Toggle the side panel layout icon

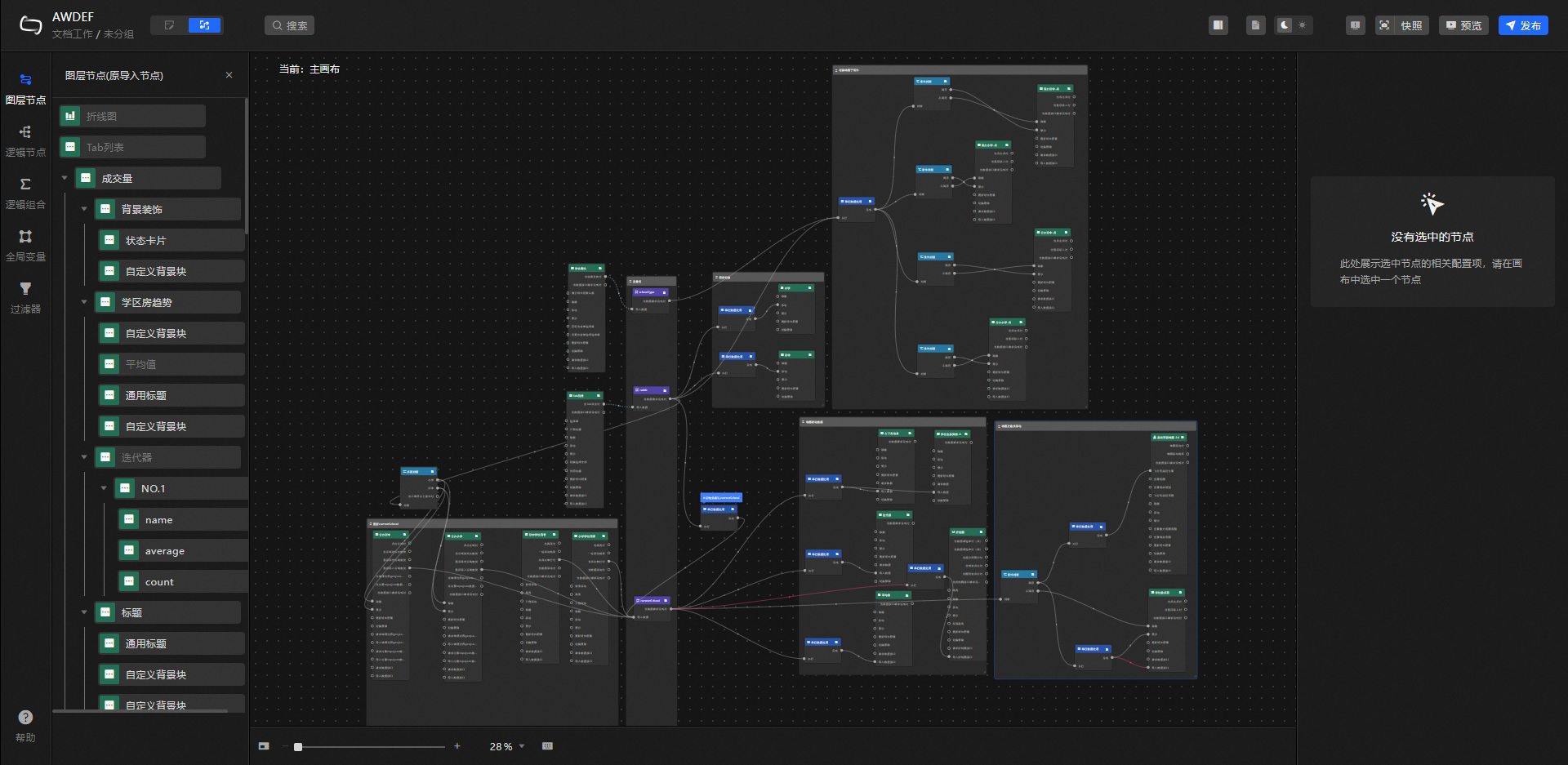pos(1218,25)
